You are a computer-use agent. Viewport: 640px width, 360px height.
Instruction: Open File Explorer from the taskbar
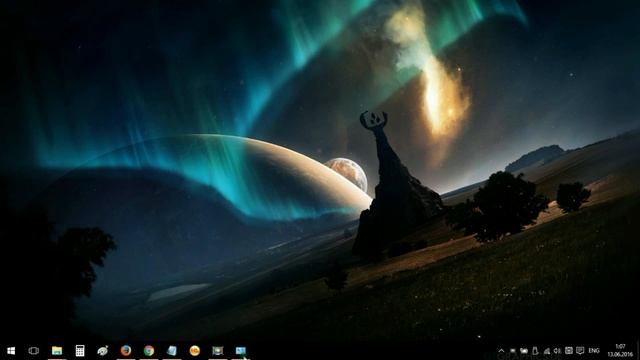point(57,351)
